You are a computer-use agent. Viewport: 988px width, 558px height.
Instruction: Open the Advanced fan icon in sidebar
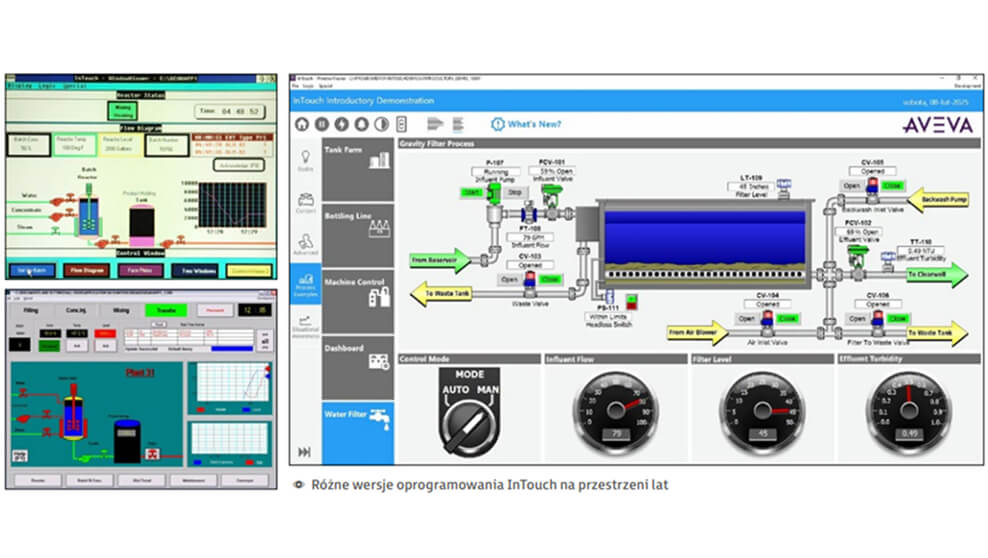(x=305, y=243)
